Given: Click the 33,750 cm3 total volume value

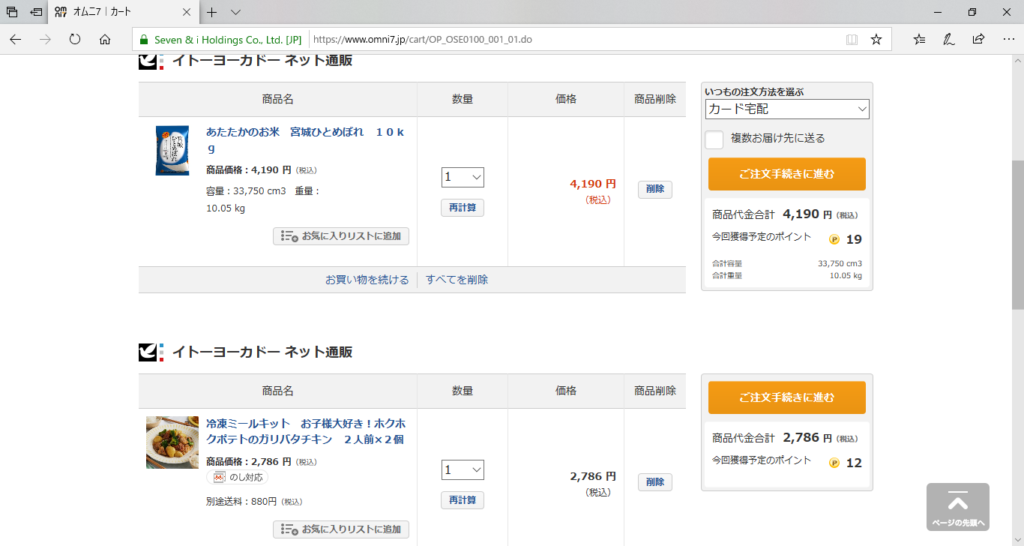Looking at the screenshot, I should click(840, 264).
